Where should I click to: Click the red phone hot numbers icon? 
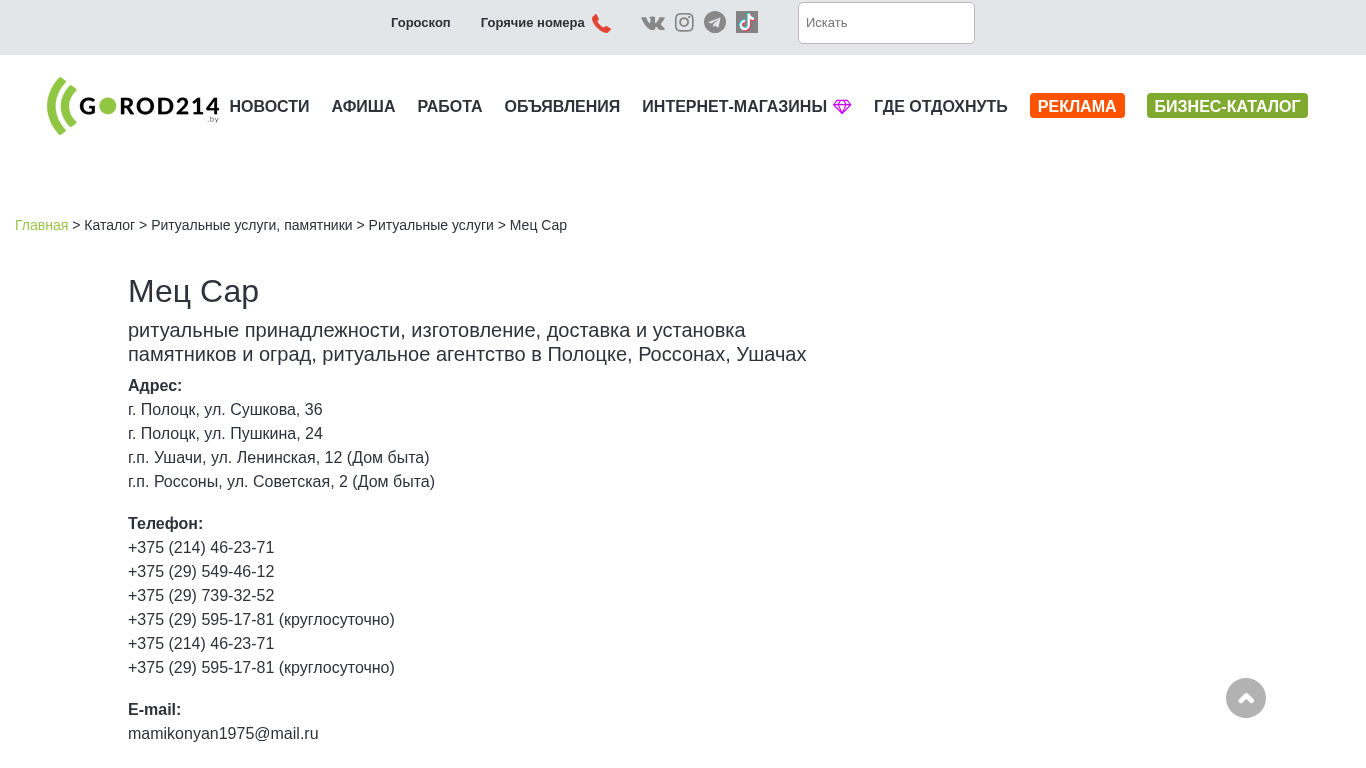601,23
